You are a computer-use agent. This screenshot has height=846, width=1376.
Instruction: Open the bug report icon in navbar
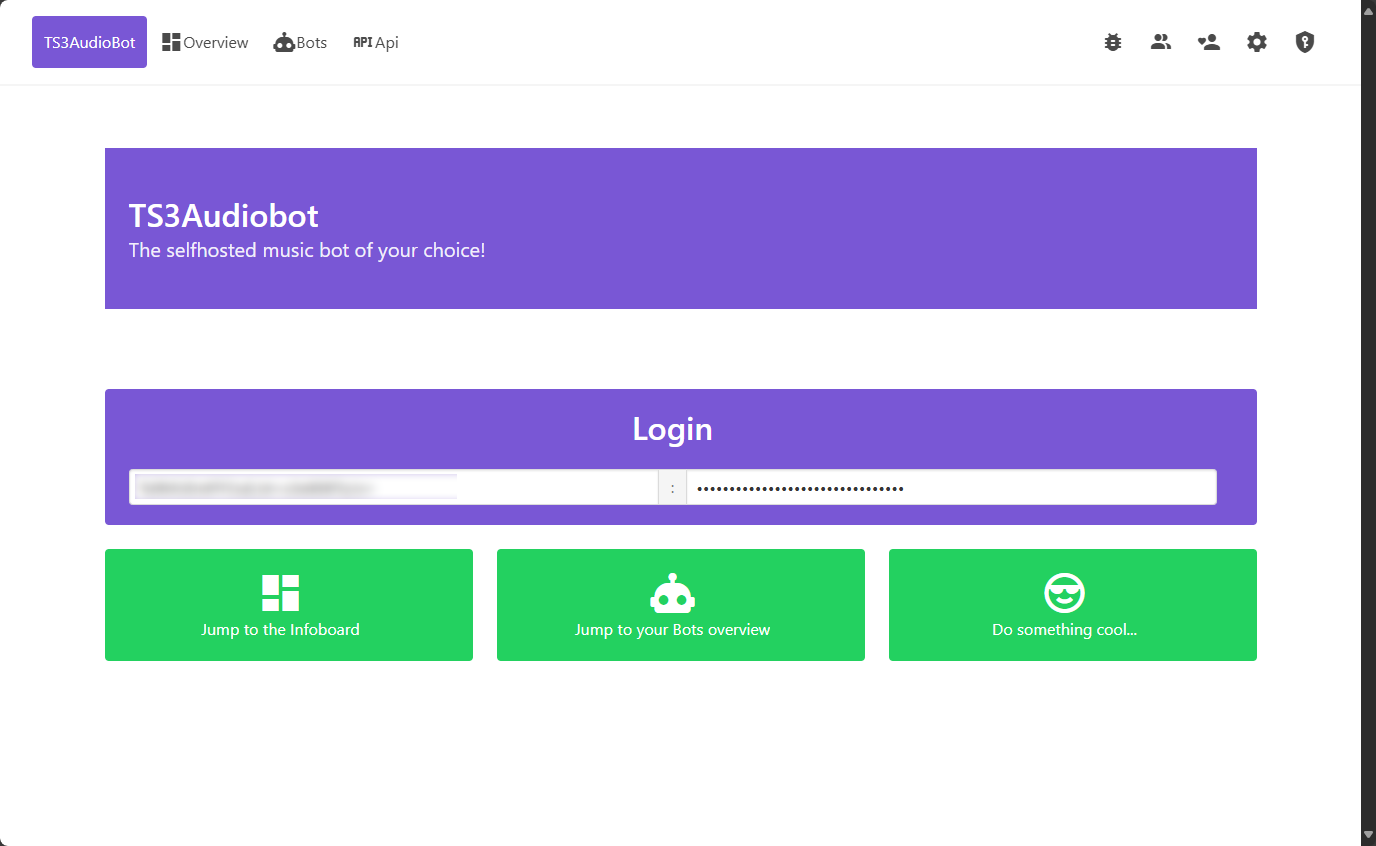(1113, 42)
